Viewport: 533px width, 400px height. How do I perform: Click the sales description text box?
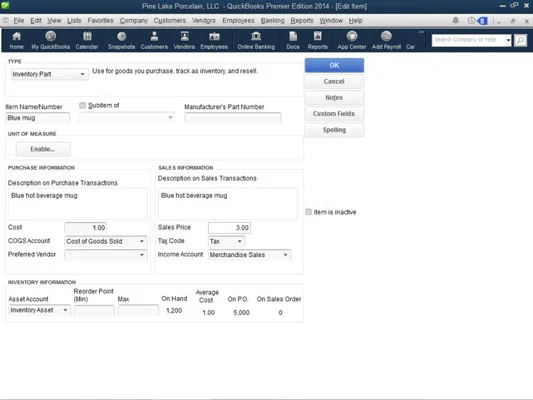(x=228, y=204)
